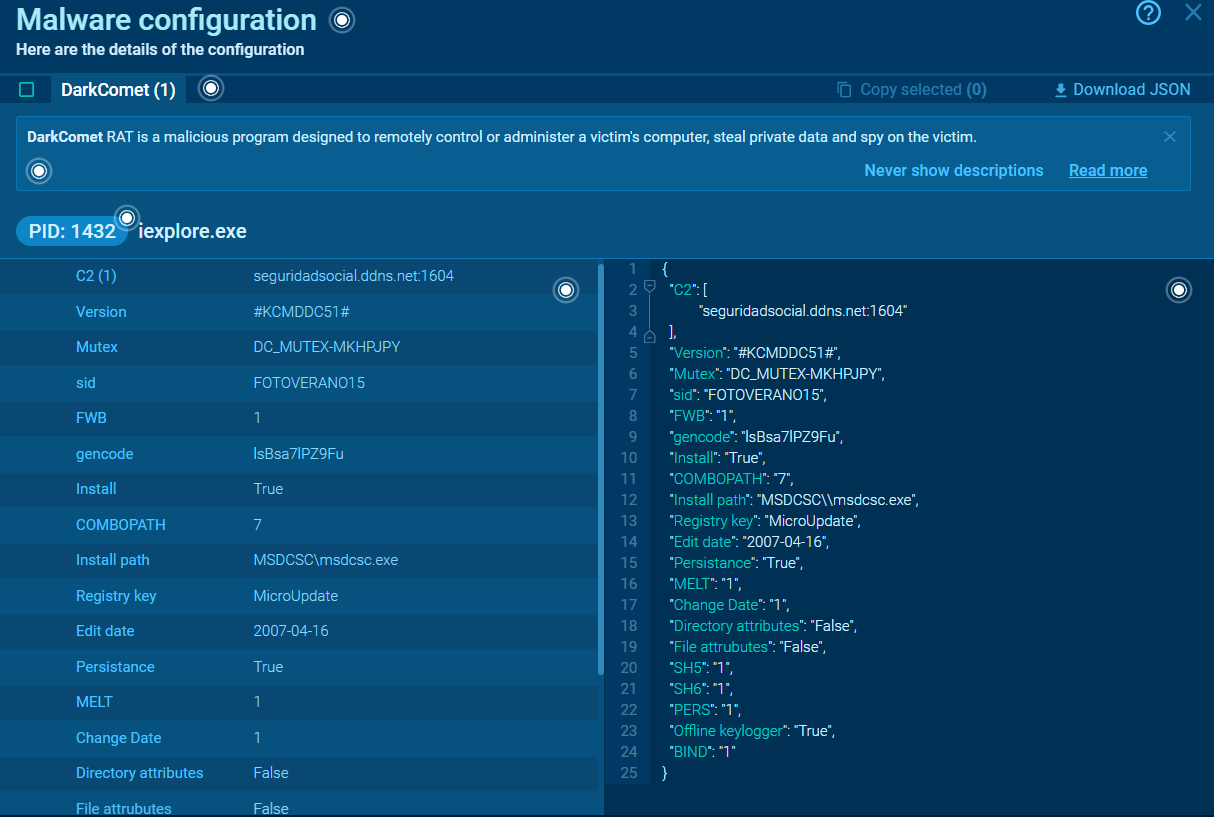Screen dimensions: 1214x817
Task: Select the gencode row label
Action: (x=104, y=454)
